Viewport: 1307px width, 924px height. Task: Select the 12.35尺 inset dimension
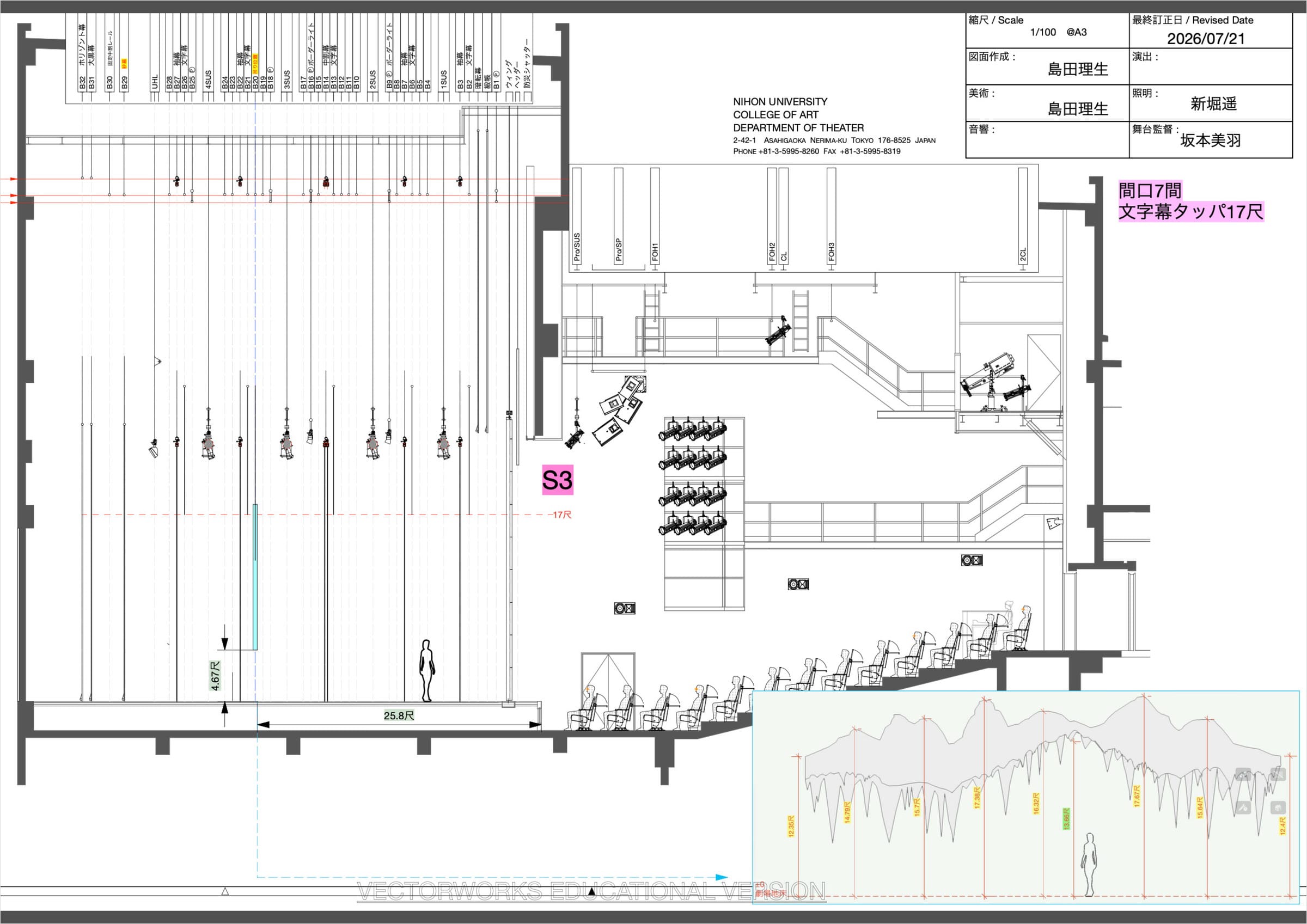point(791,826)
